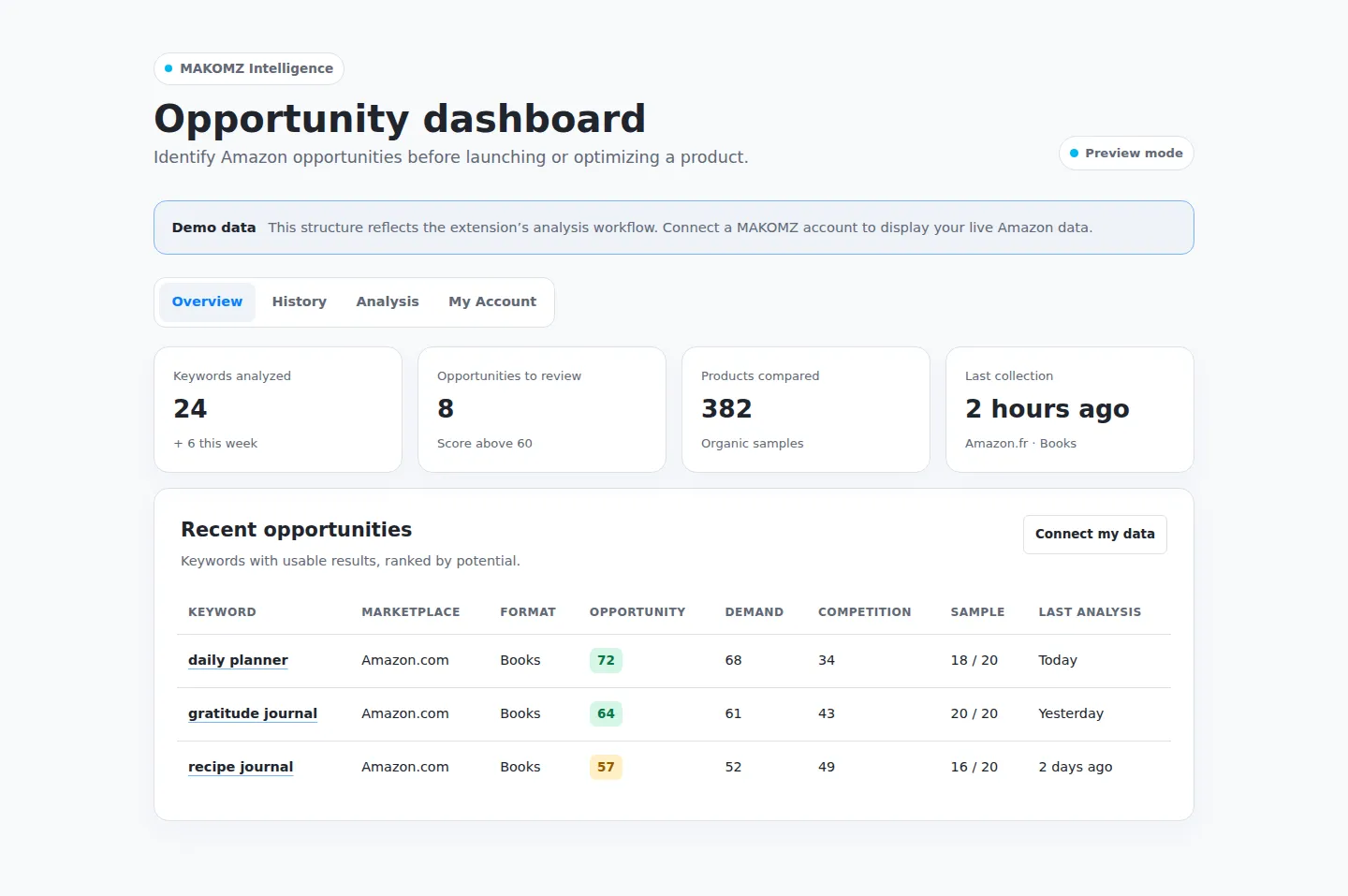Image resolution: width=1348 pixels, height=896 pixels.
Task: Click the competition value 43
Action: 827,713
